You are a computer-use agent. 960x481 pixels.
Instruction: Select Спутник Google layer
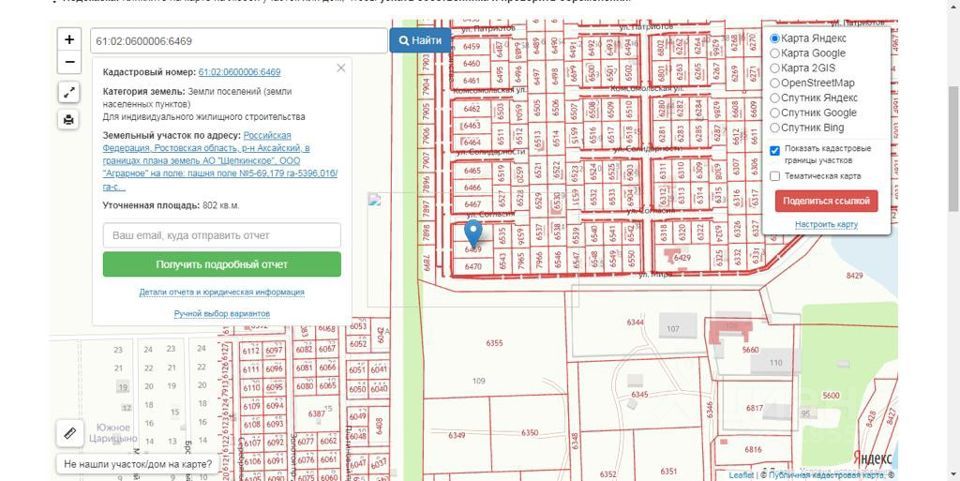click(x=774, y=113)
